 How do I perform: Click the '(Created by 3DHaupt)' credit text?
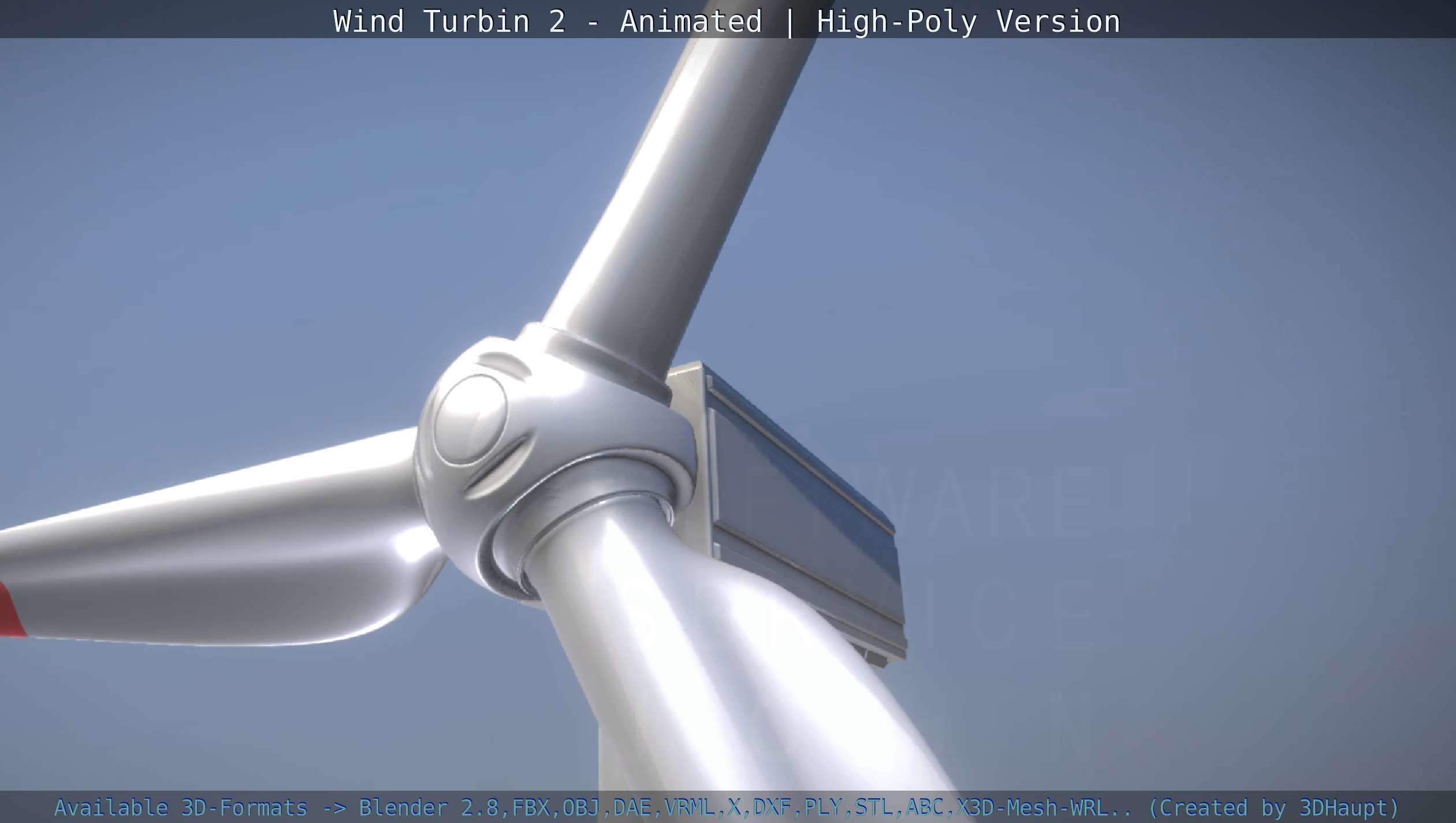1273,807
